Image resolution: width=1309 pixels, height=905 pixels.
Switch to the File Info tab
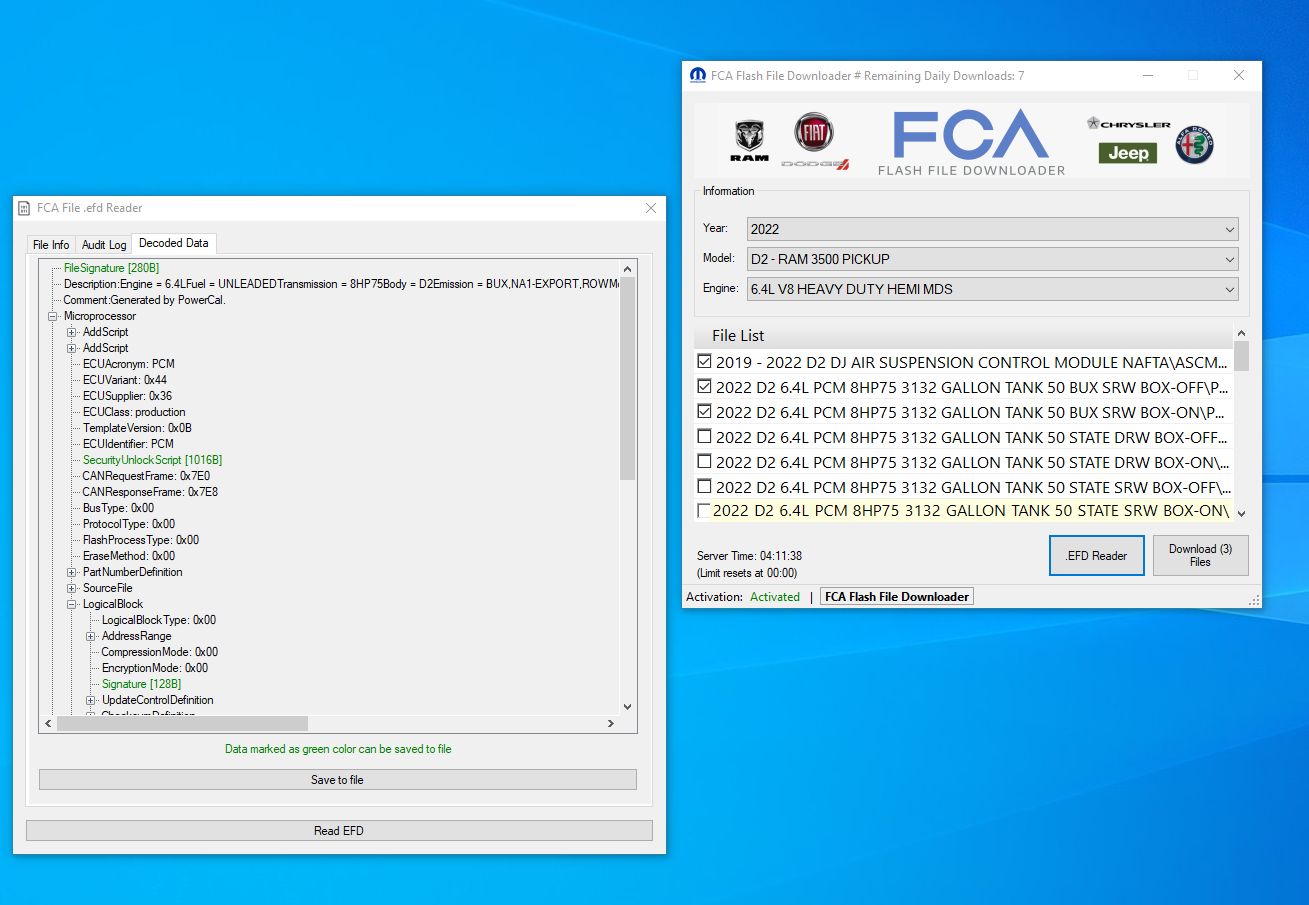pyautogui.click(x=51, y=244)
